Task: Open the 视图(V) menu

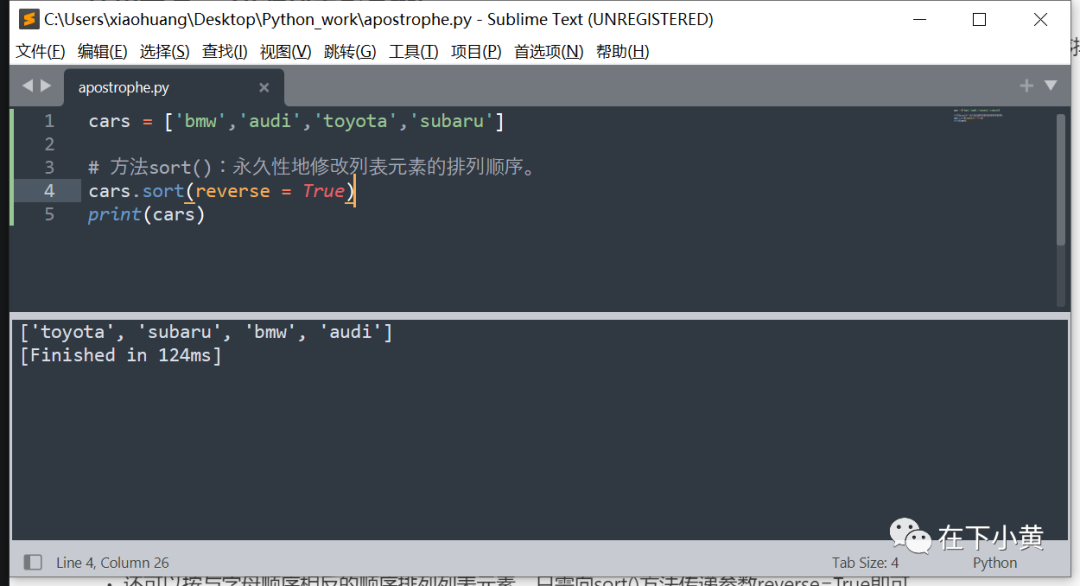Action: [x=285, y=52]
